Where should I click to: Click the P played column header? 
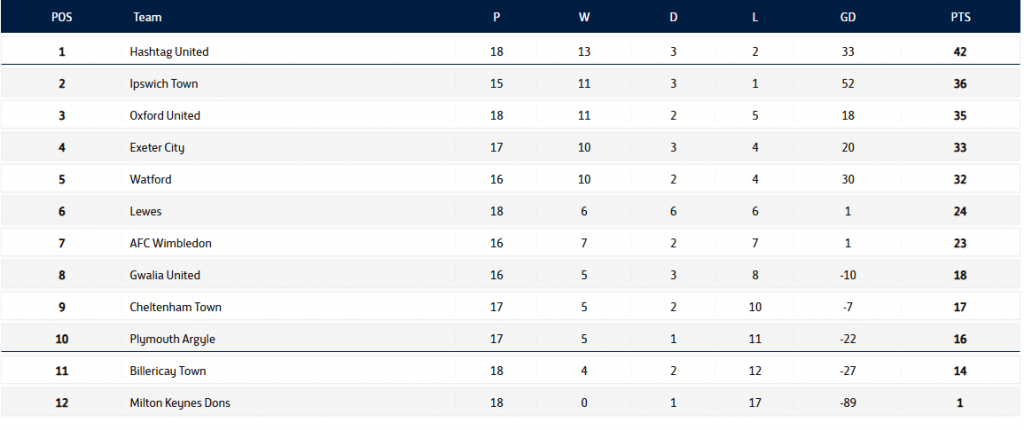pyautogui.click(x=497, y=17)
